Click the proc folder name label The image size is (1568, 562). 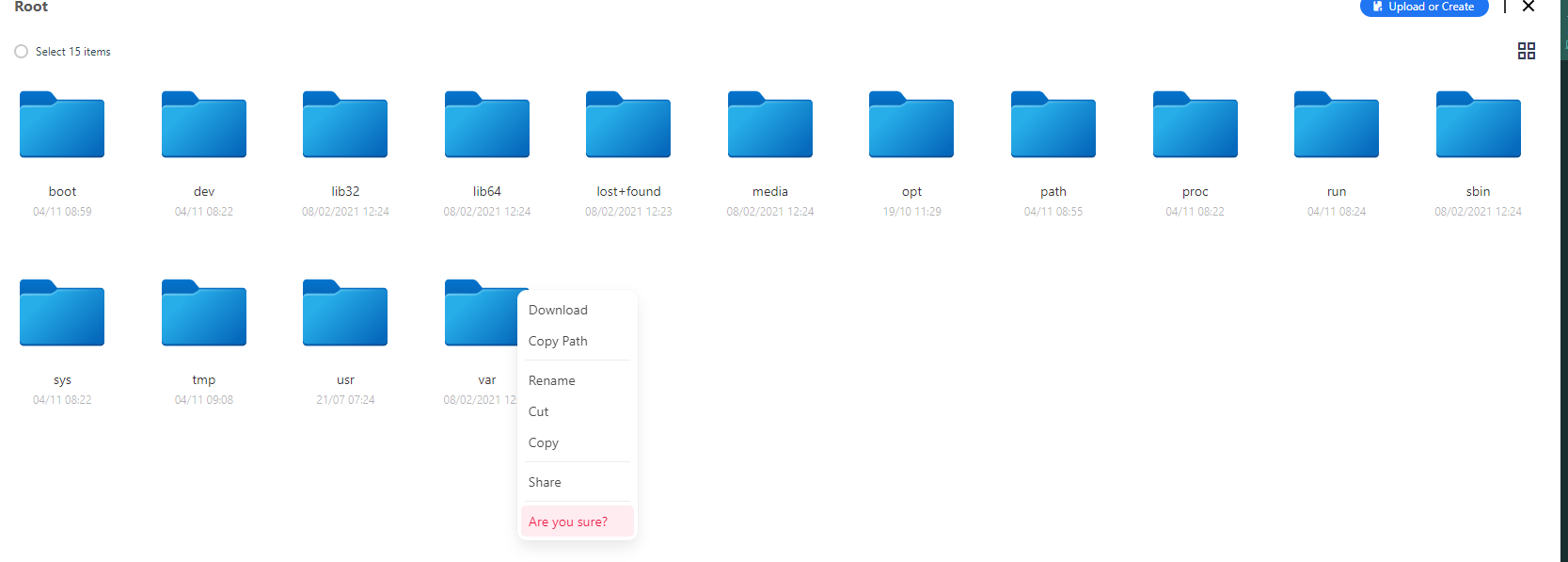(1196, 191)
